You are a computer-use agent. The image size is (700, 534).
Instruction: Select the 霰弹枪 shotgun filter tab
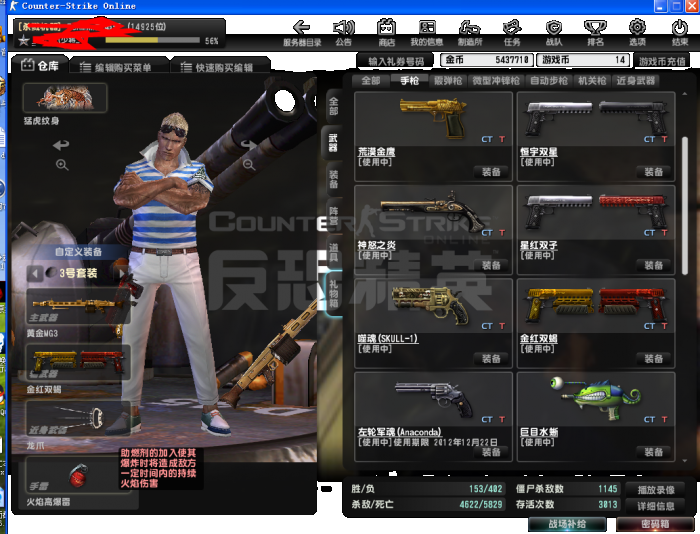(x=448, y=81)
